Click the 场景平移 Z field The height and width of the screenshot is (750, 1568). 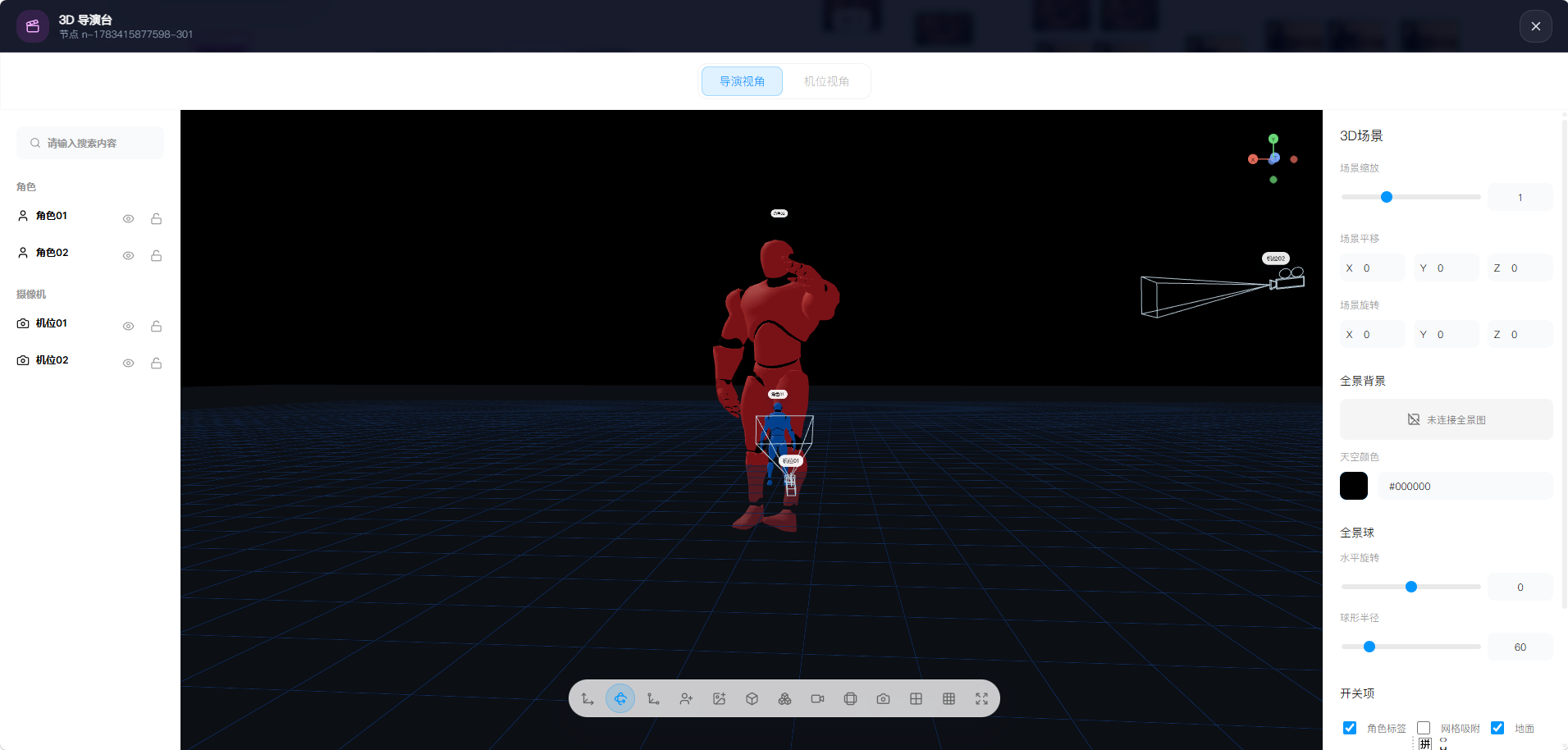pyautogui.click(x=1520, y=268)
